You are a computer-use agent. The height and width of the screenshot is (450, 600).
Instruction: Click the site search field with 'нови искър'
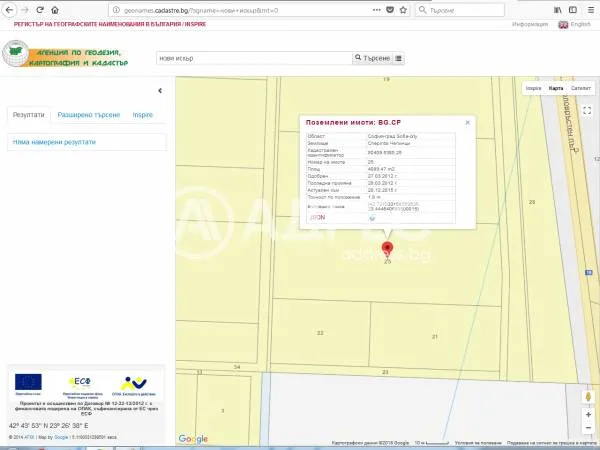pyautogui.click(x=254, y=59)
